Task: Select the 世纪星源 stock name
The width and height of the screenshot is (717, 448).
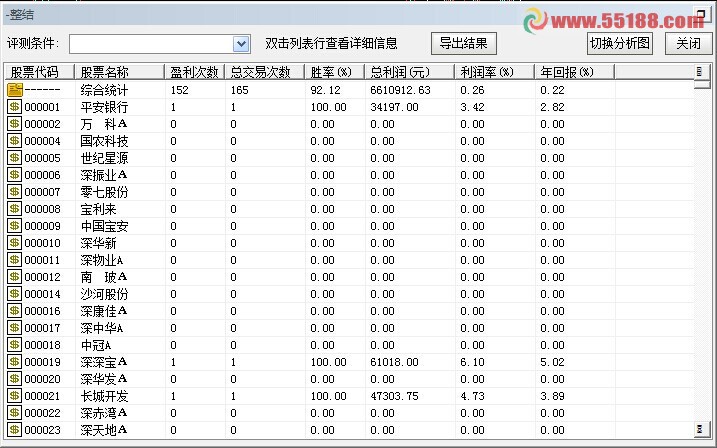Action: point(104,158)
